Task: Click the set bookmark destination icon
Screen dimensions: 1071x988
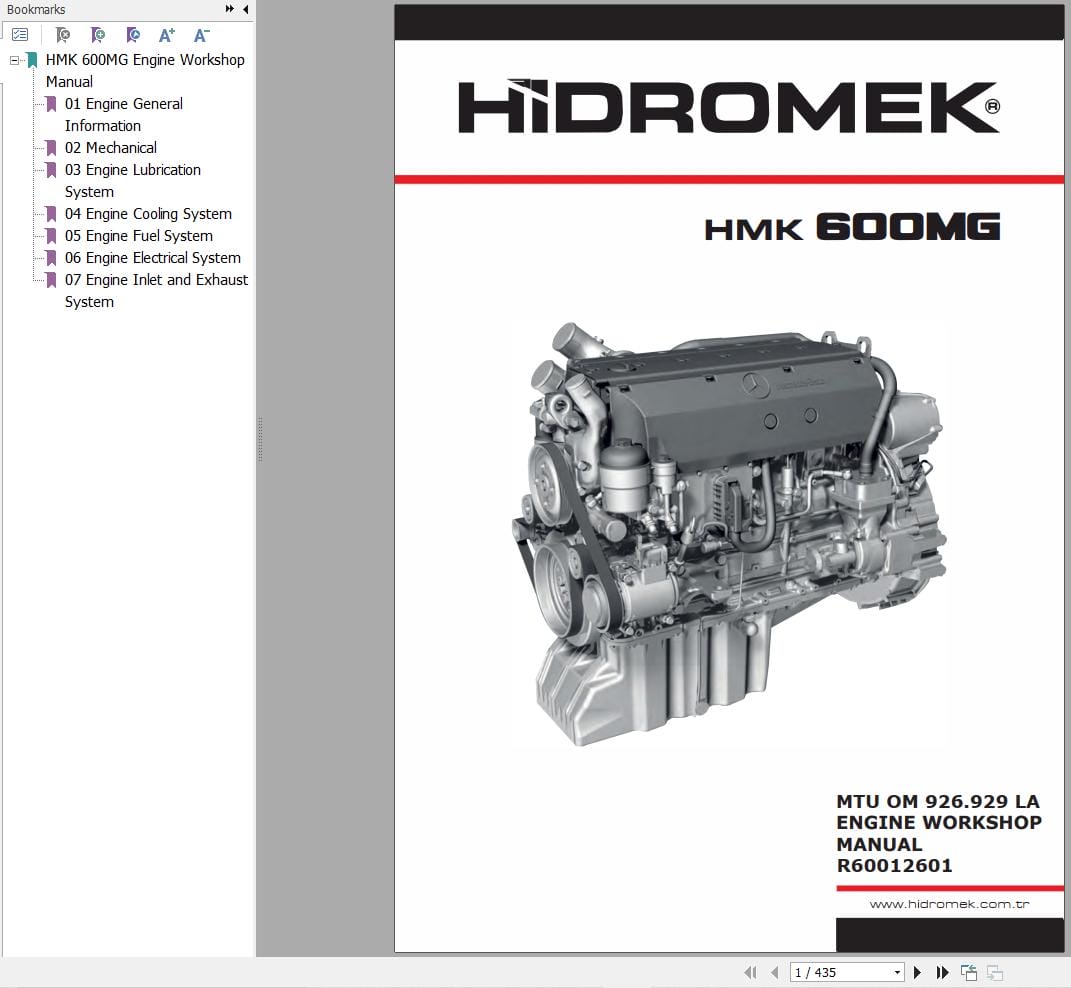Action: tap(133, 34)
